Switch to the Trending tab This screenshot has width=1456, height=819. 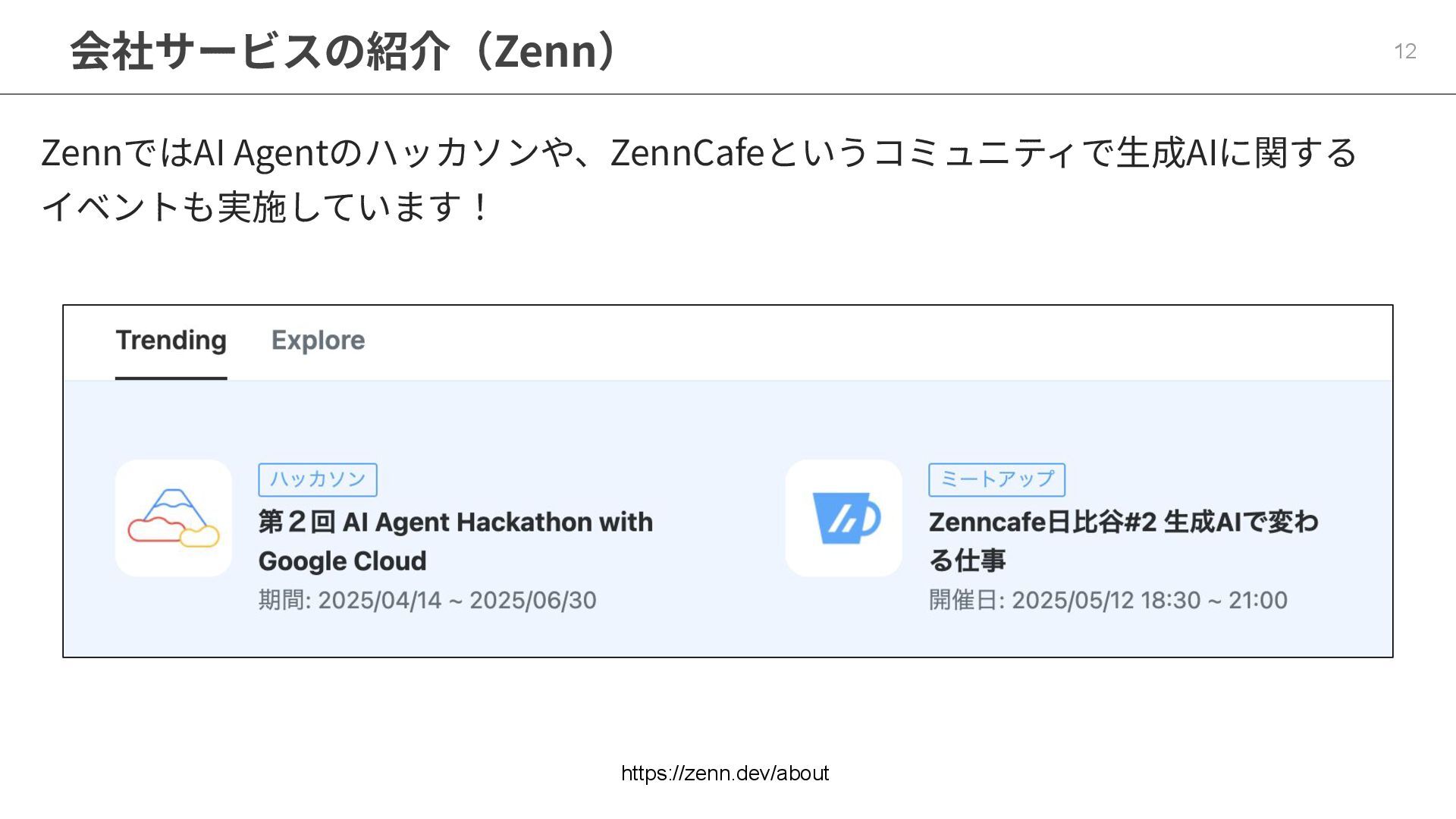[171, 340]
